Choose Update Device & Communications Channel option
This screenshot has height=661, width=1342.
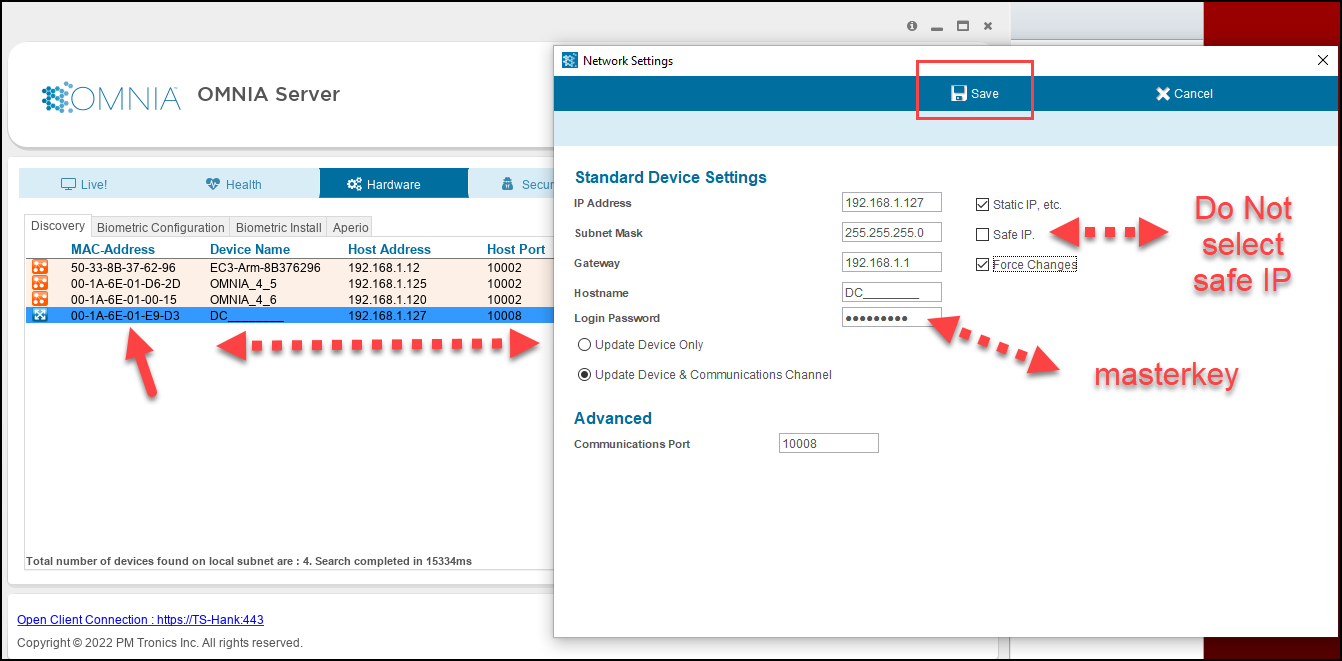coord(585,375)
